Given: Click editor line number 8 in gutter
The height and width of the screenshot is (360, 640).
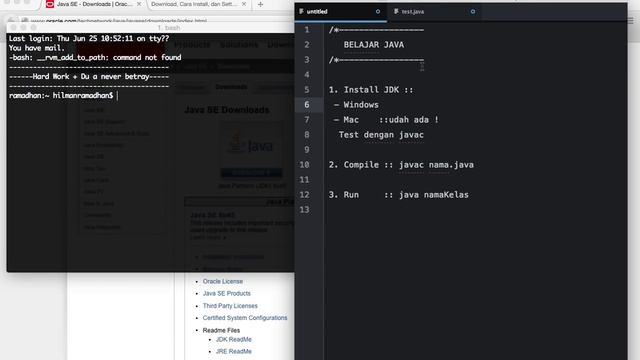Looking at the screenshot, I should pyautogui.click(x=307, y=135).
